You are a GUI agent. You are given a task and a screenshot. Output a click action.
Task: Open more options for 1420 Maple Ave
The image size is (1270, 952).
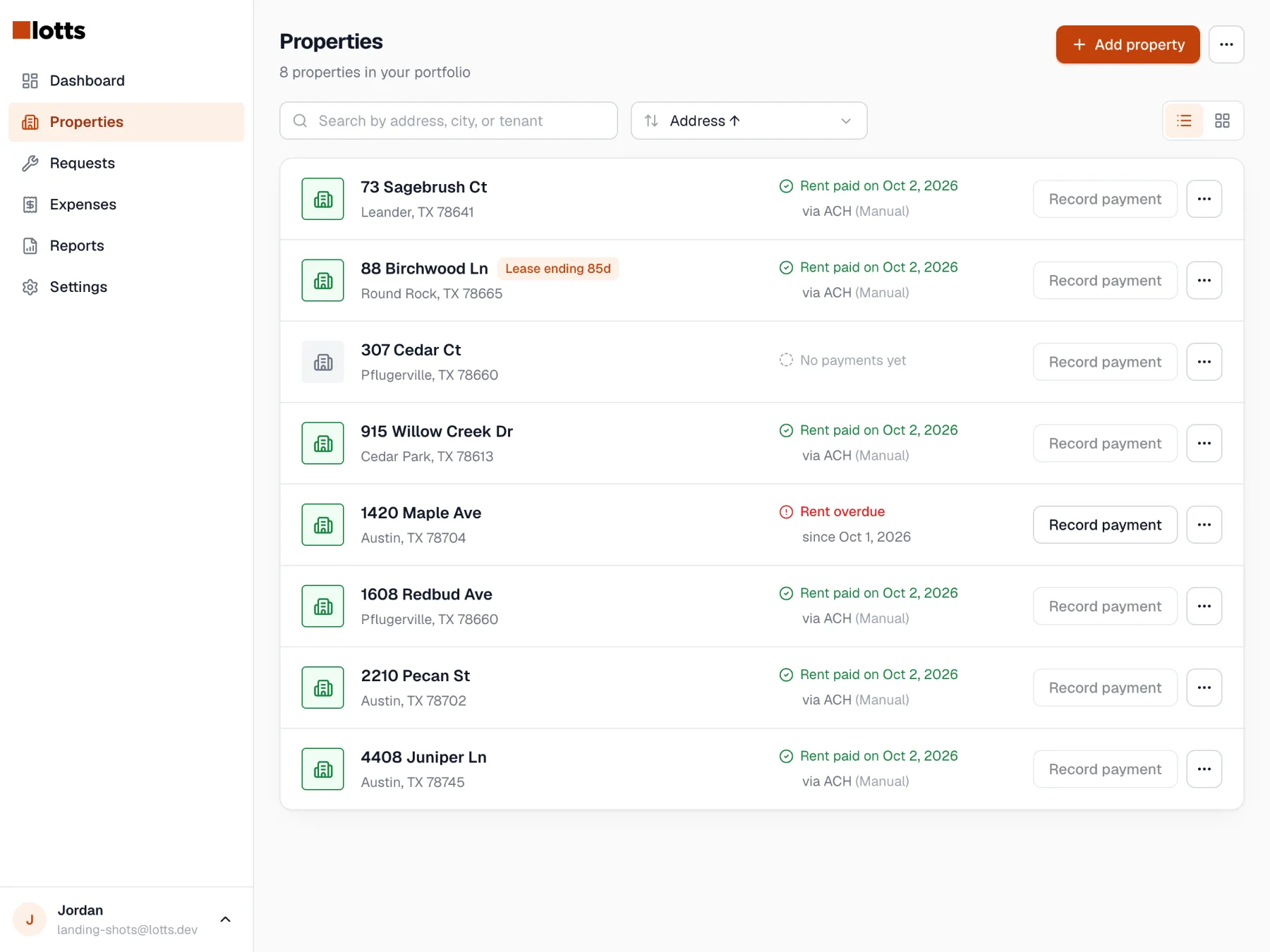coord(1204,525)
